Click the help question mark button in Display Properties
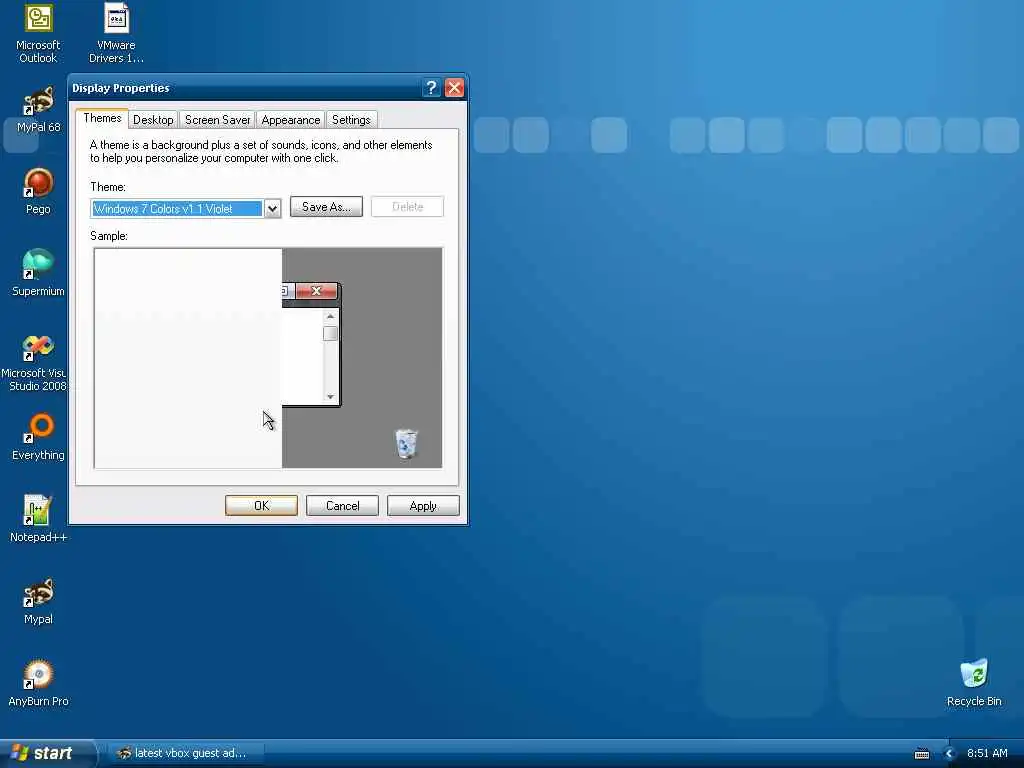This screenshot has height=768, width=1024. pyautogui.click(x=431, y=88)
